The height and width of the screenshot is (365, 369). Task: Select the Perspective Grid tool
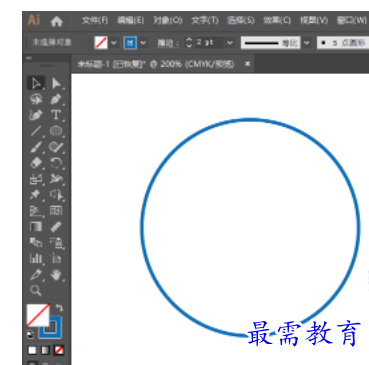click(36, 211)
